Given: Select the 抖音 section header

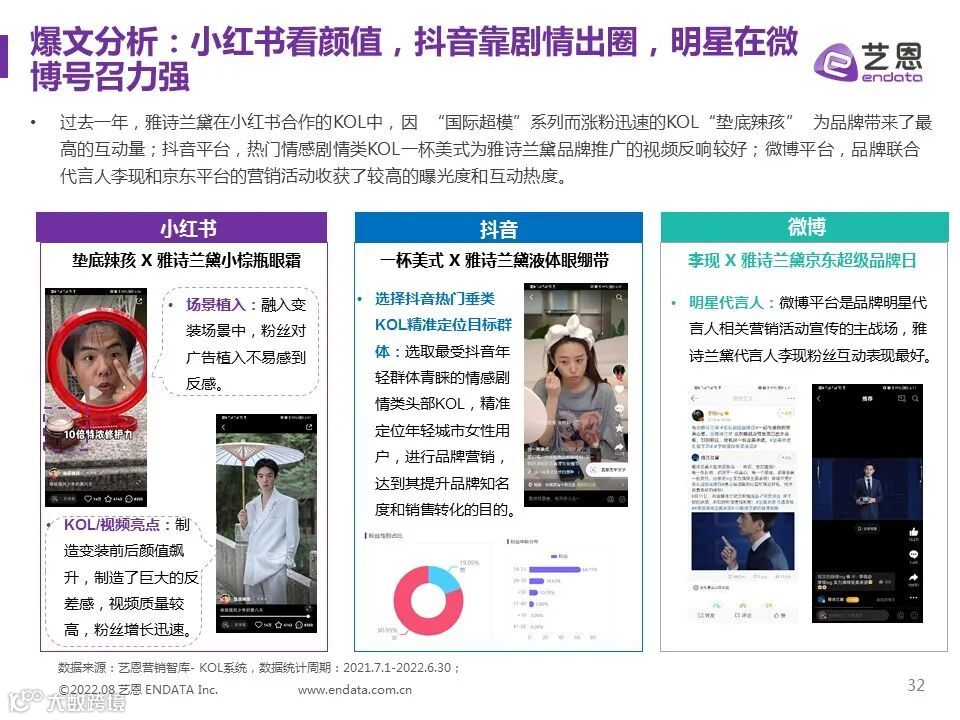Looking at the screenshot, I should click(498, 228).
